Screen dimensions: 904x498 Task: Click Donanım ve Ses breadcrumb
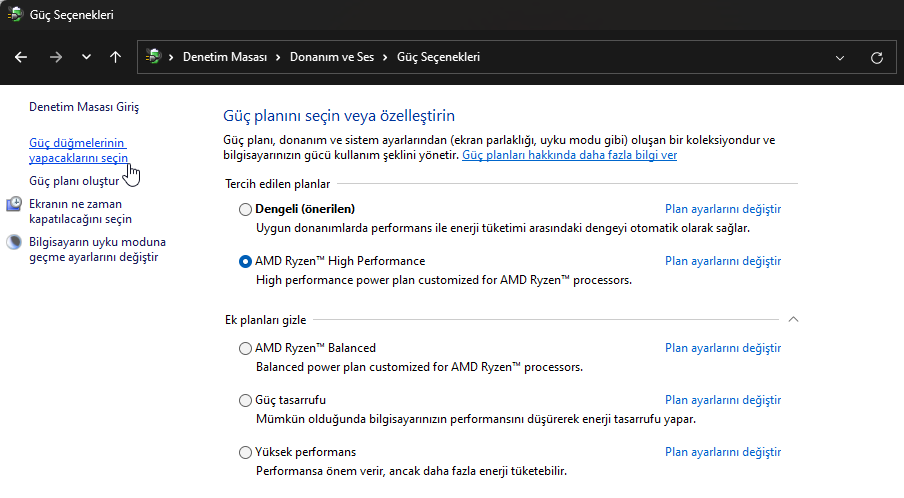(332, 57)
